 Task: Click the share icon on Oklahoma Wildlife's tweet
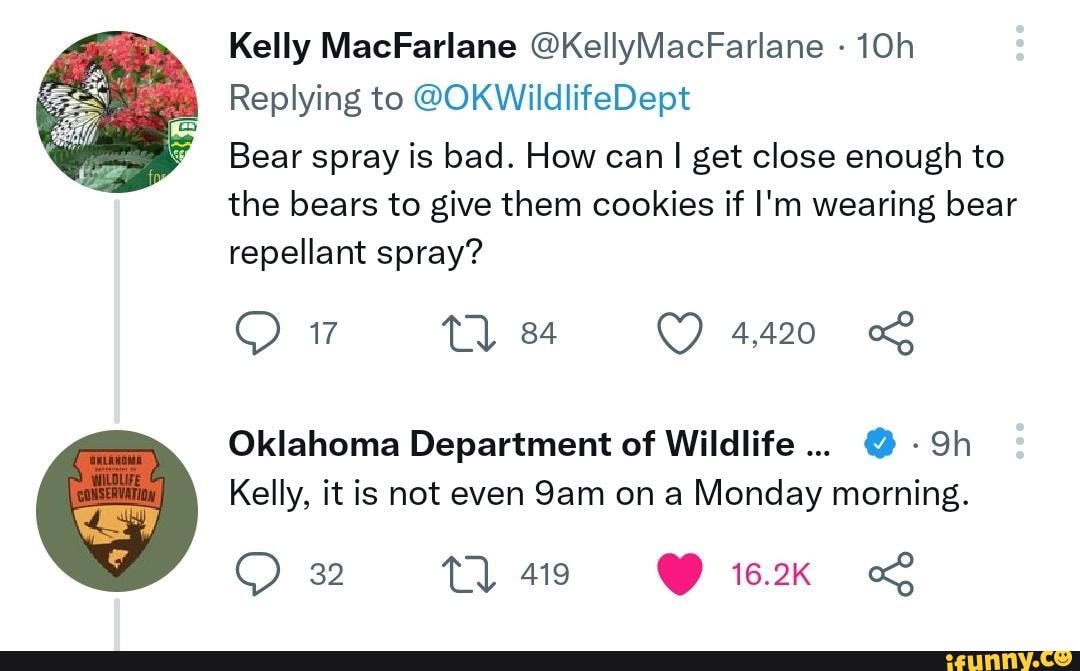[891, 574]
